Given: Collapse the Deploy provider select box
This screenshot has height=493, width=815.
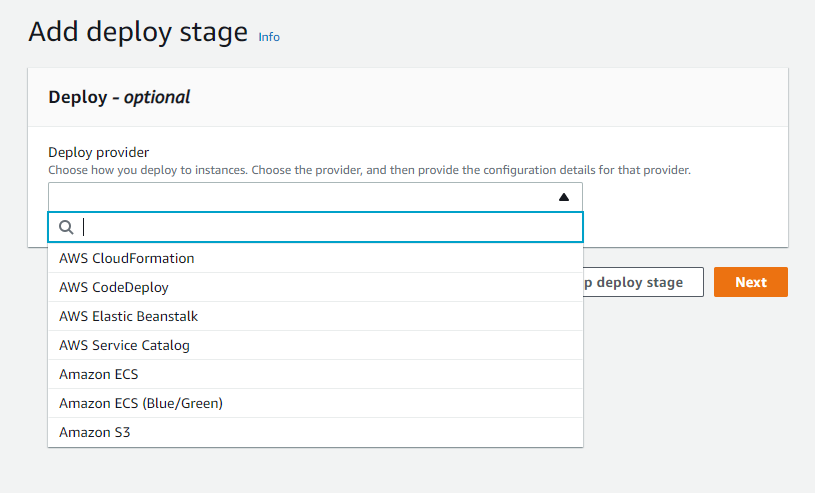Looking at the screenshot, I should (x=300, y=197).
